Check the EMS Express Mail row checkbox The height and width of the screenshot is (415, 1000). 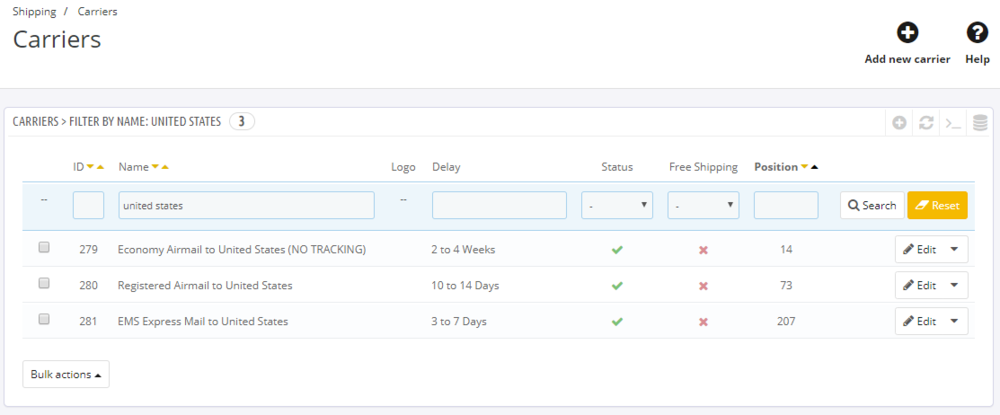click(x=44, y=320)
